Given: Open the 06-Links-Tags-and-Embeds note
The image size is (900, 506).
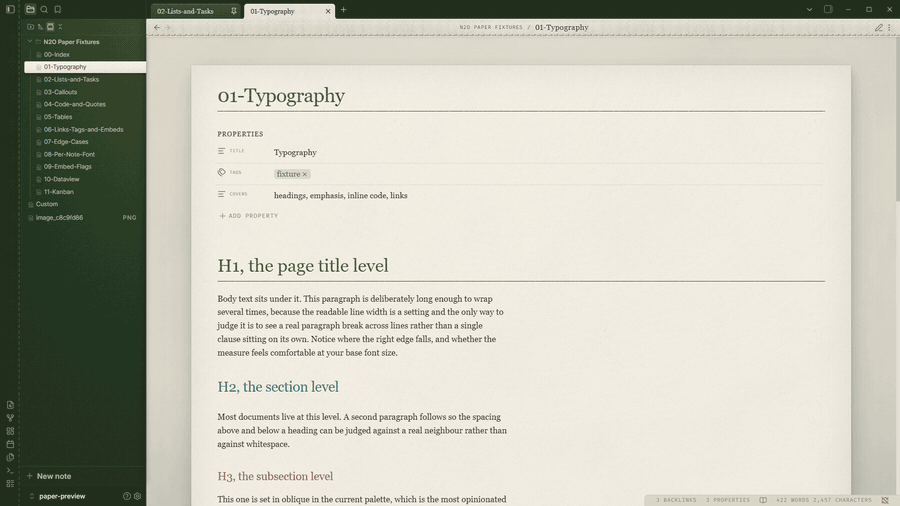Looking at the screenshot, I should pyautogui.click(x=85, y=129).
